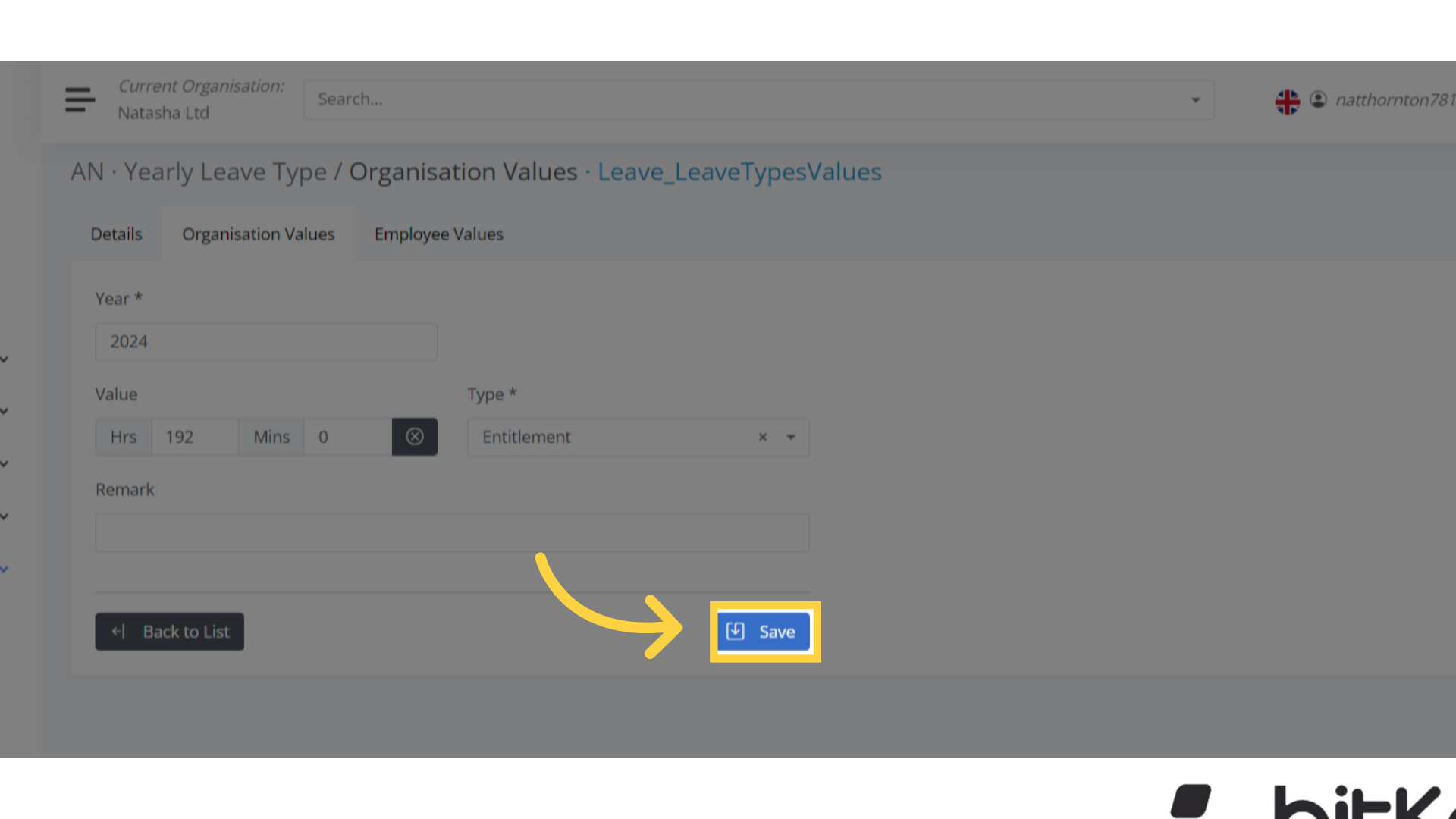Image resolution: width=1456 pixels, height=819 pixels.
Task: Click inside the Remark input field
Action: tap(451, 532)
